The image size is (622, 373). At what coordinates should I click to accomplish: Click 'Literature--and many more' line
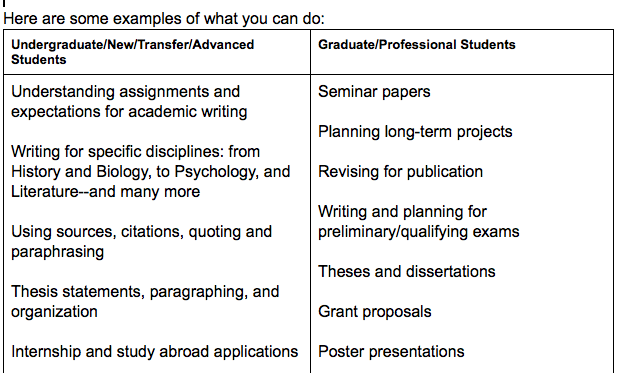coord(106,192)
